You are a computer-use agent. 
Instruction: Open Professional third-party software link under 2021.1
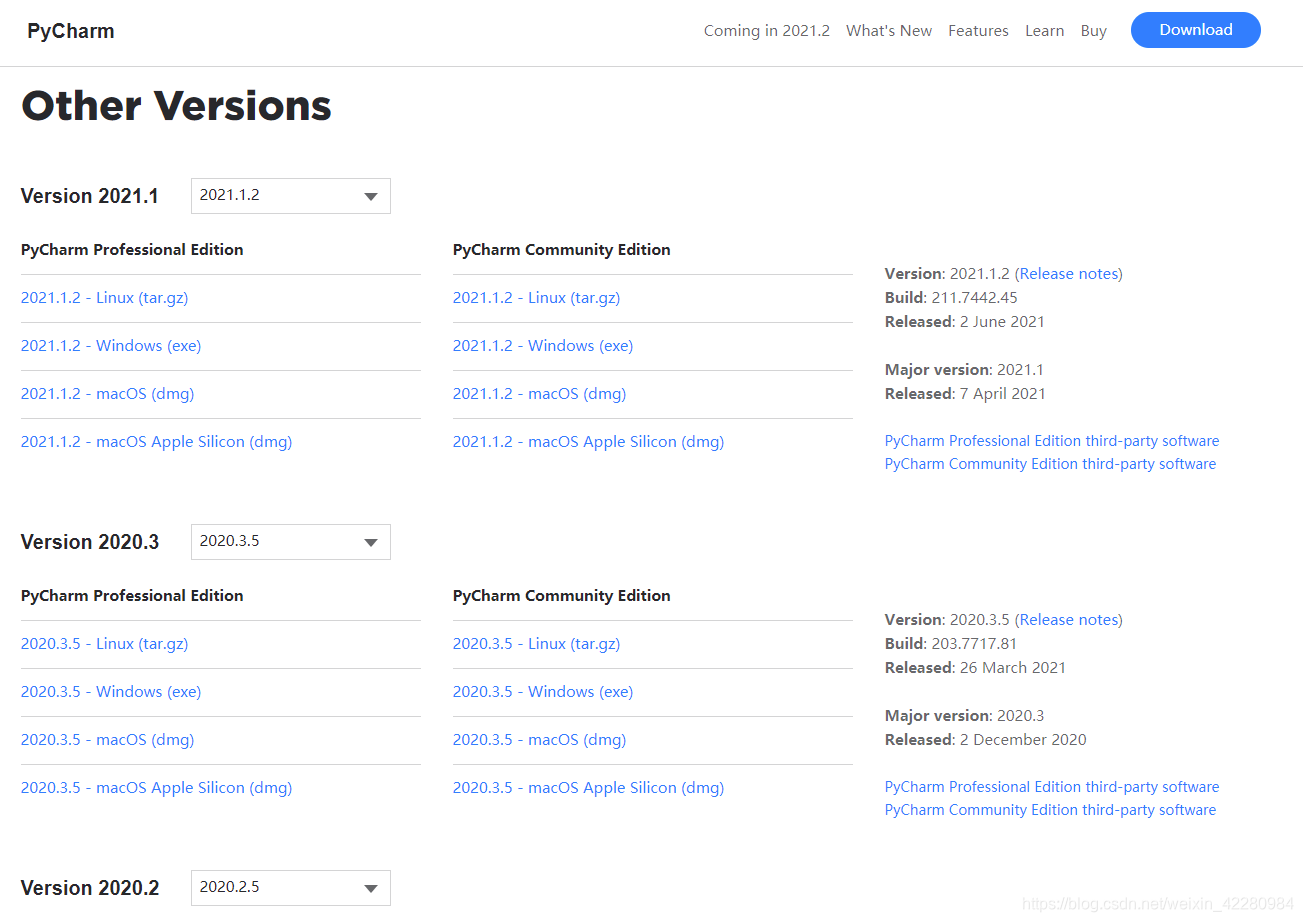[1052, 441]
